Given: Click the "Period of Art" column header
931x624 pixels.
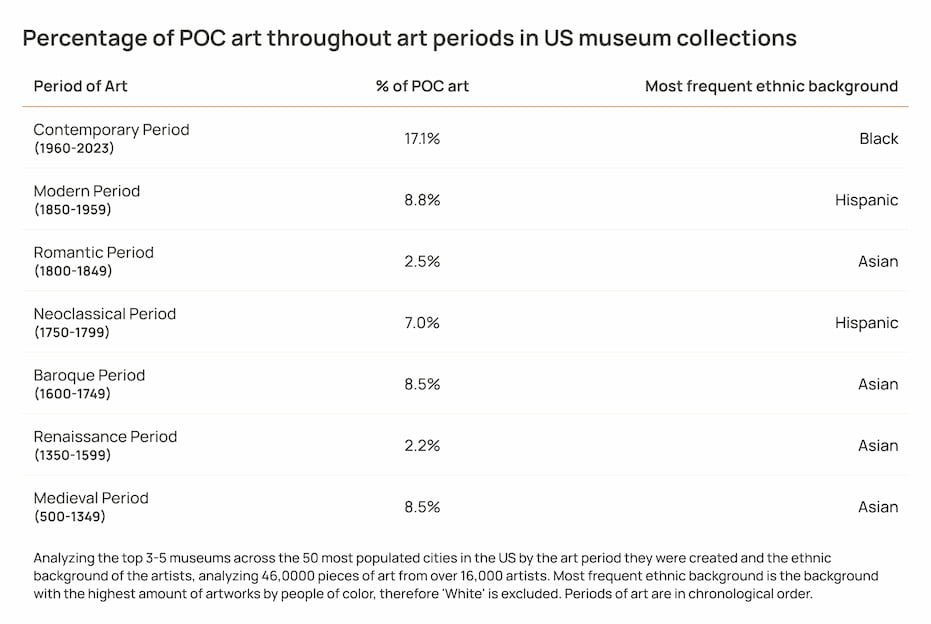Looking at the screenshot, I should click(x=80, y=86).
